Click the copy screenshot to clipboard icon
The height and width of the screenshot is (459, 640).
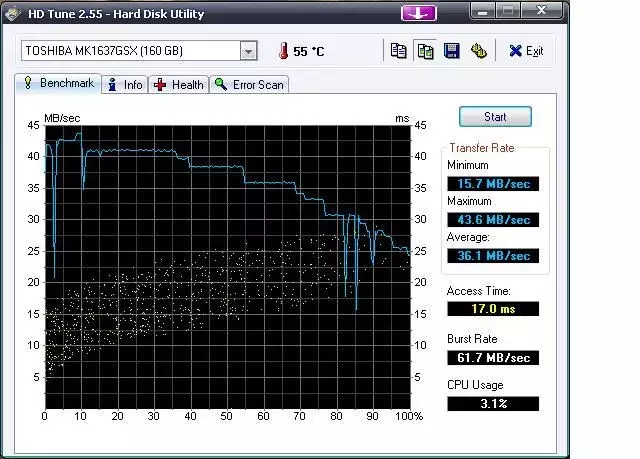point(425,51)
